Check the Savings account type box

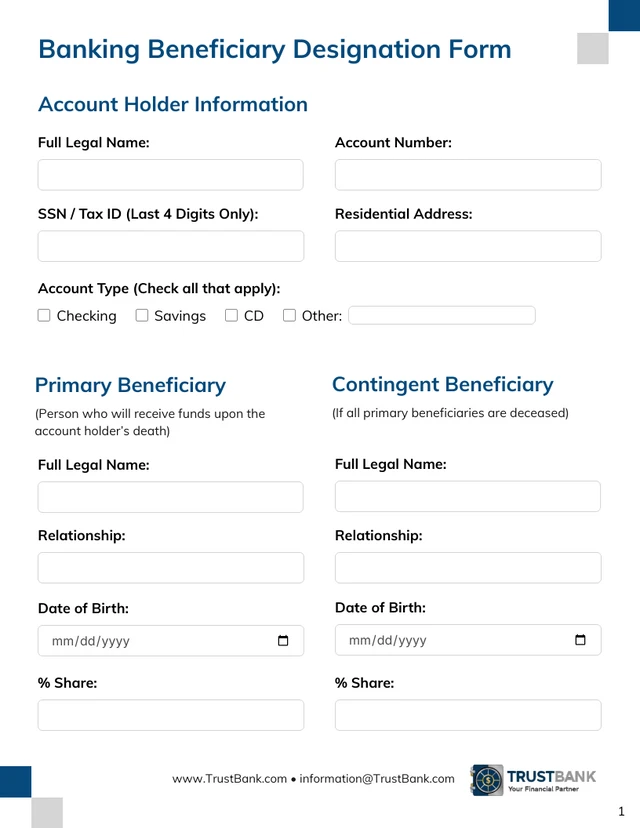coord(142,316)
